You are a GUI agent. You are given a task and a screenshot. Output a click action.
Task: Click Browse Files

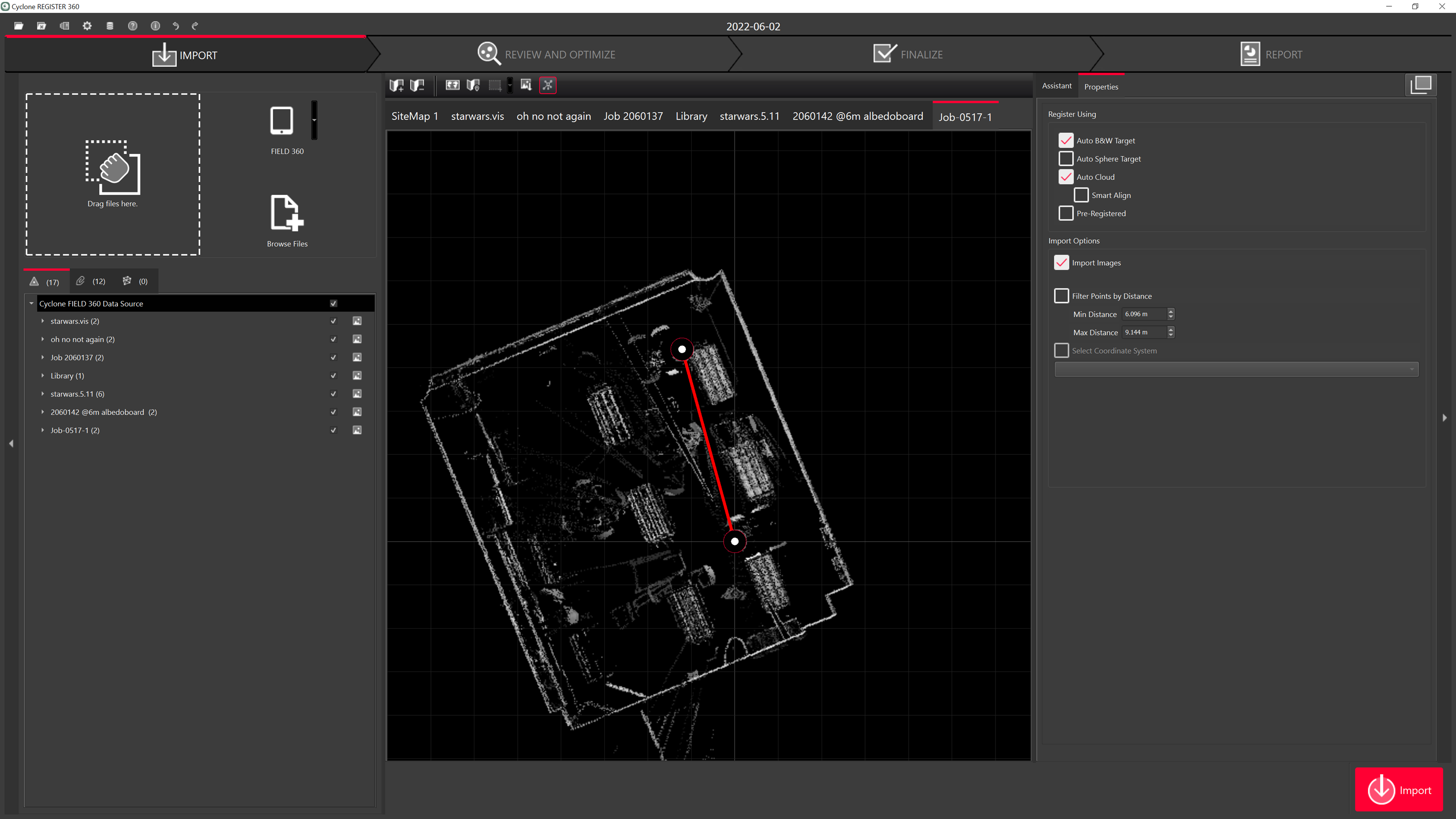(x=287, y=221)
